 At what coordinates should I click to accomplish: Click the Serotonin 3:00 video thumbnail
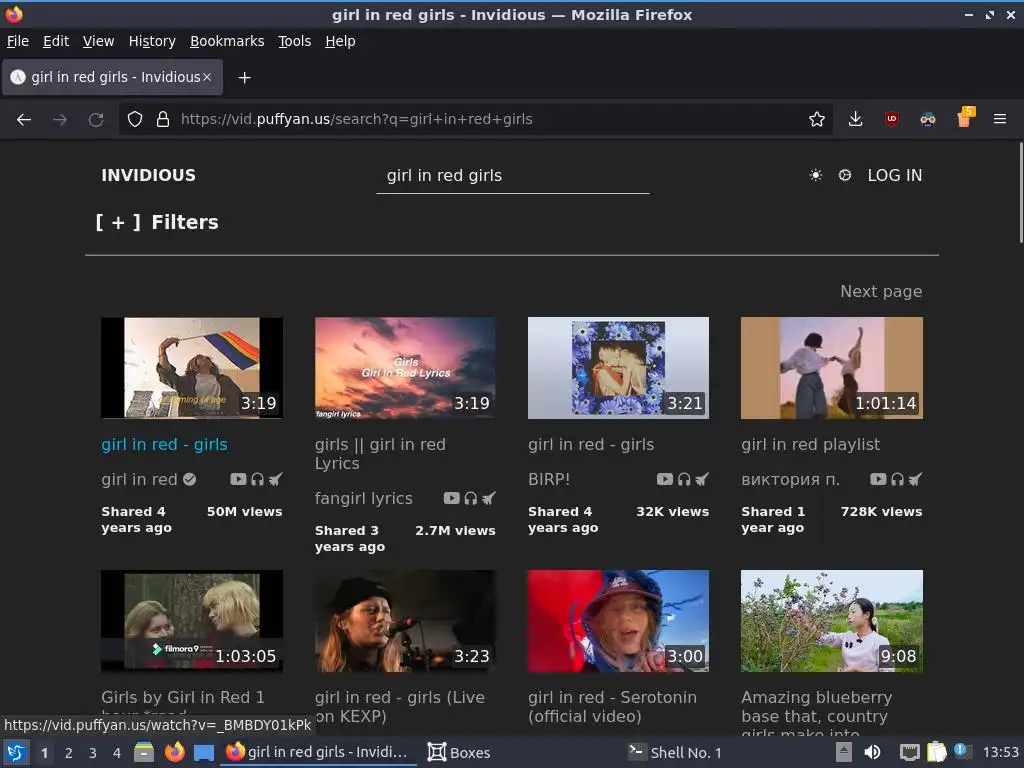pyautogui.click(x=618, y=620)
